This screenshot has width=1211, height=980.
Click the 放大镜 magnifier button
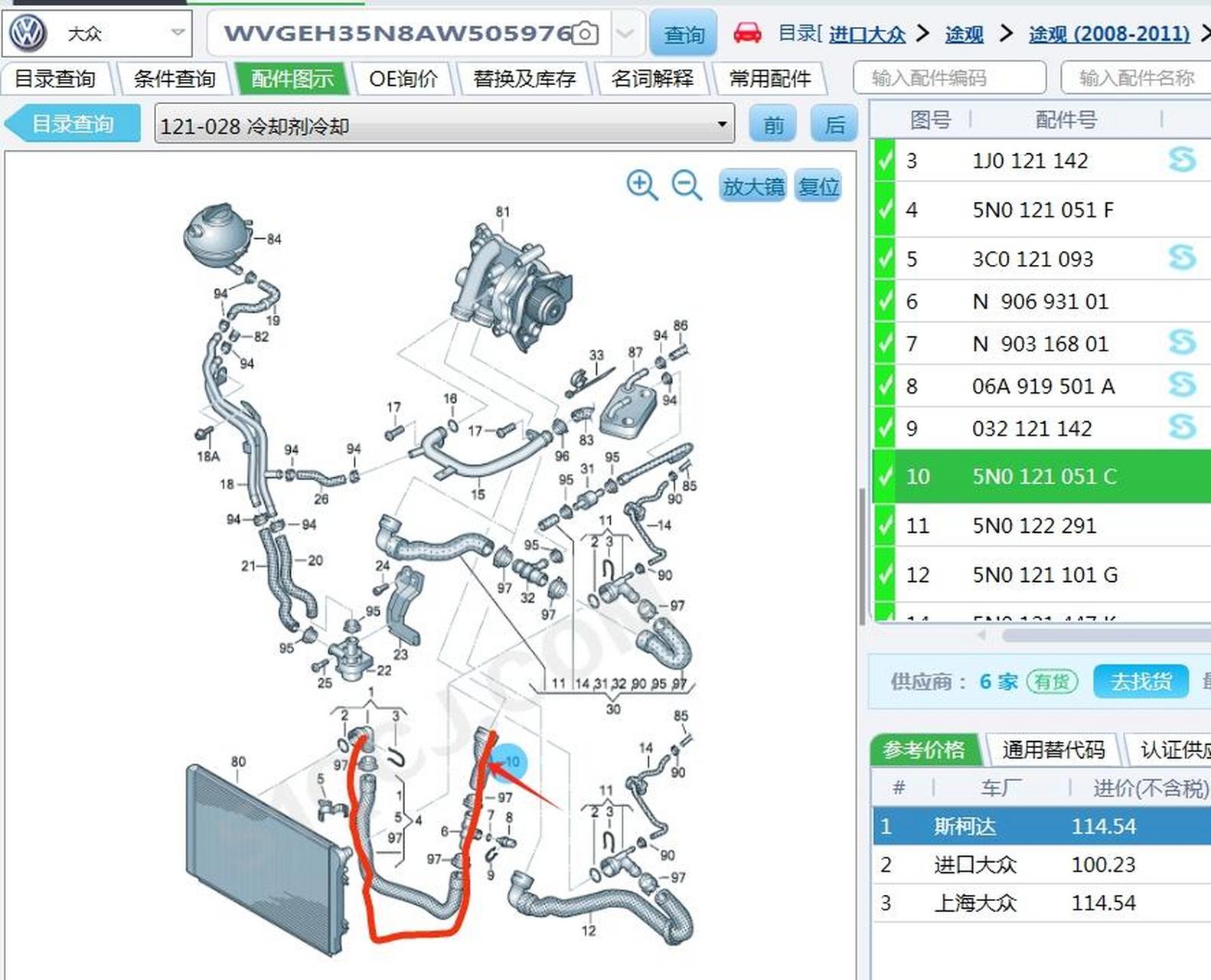coord(753,186)
